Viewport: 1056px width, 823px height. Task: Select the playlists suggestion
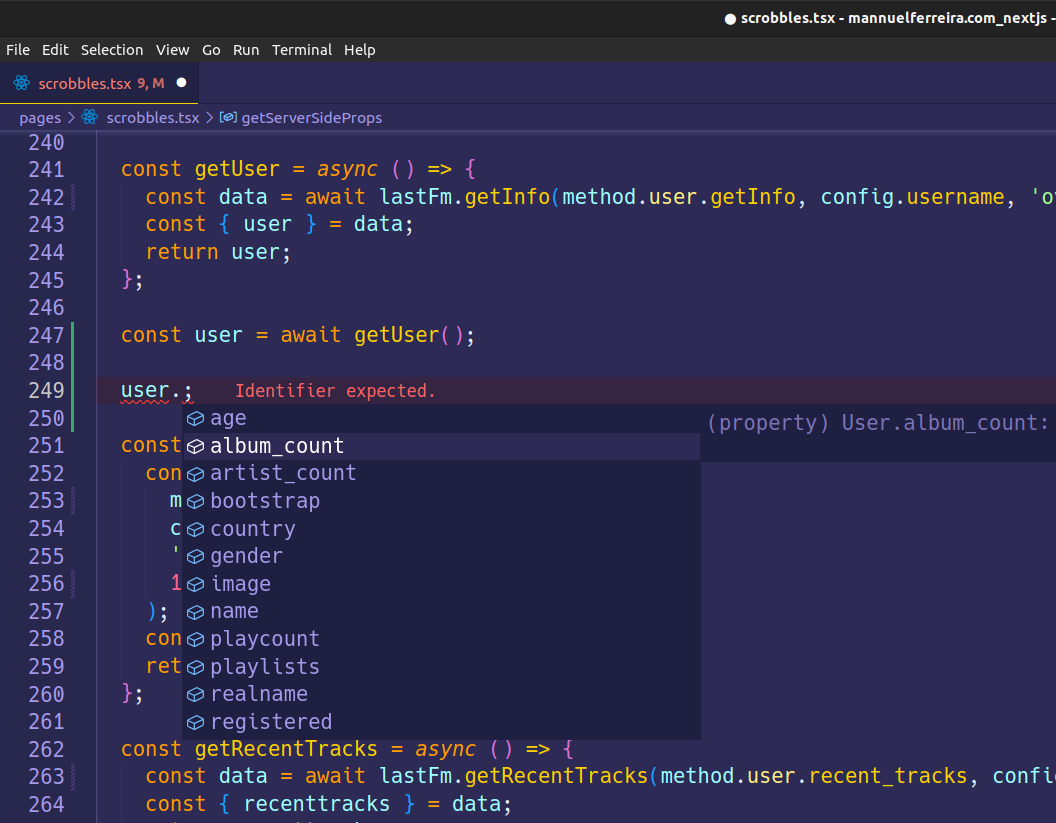(x=442, y=667)
